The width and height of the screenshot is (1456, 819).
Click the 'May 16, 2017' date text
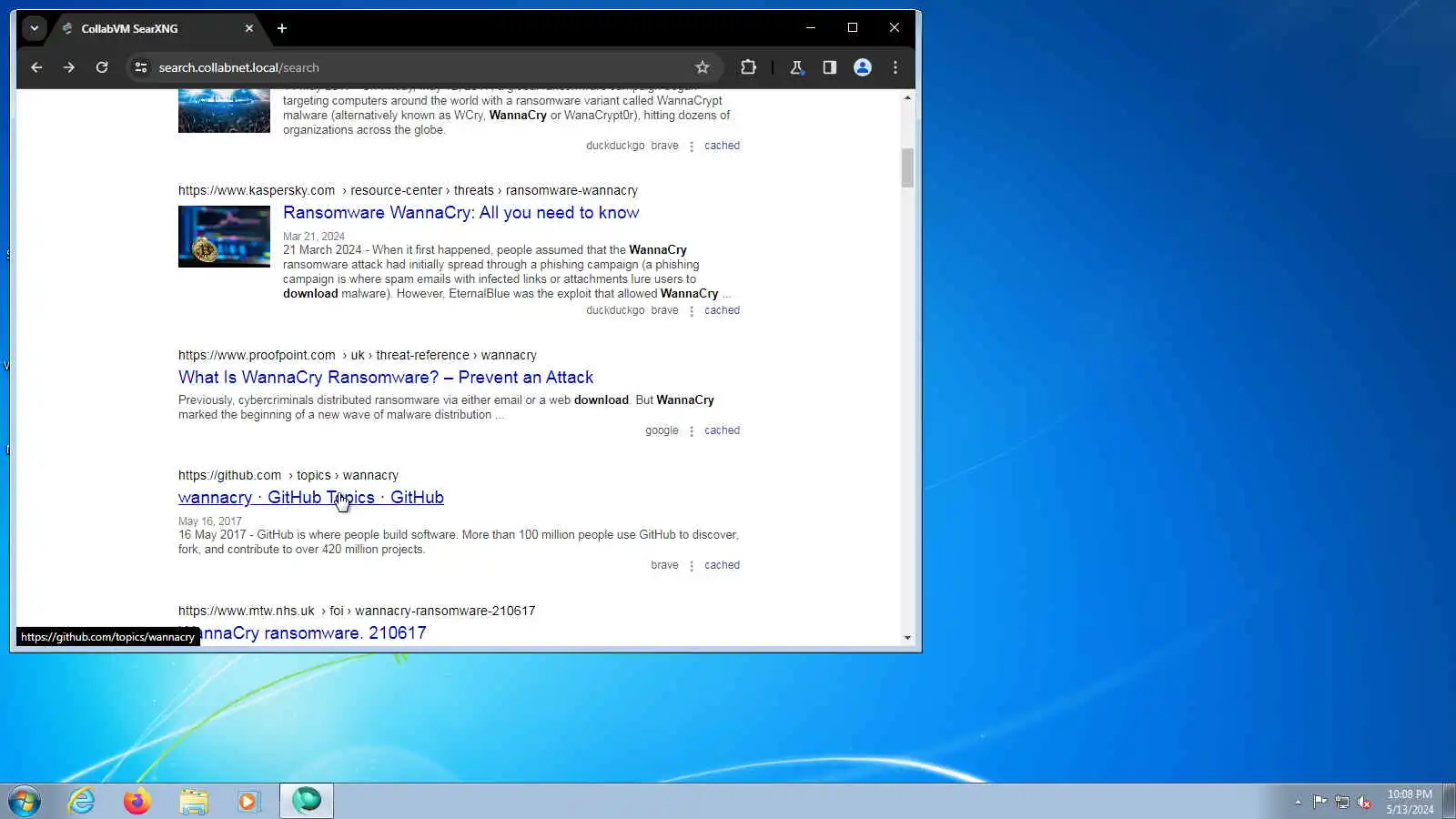tap(210, 521)
